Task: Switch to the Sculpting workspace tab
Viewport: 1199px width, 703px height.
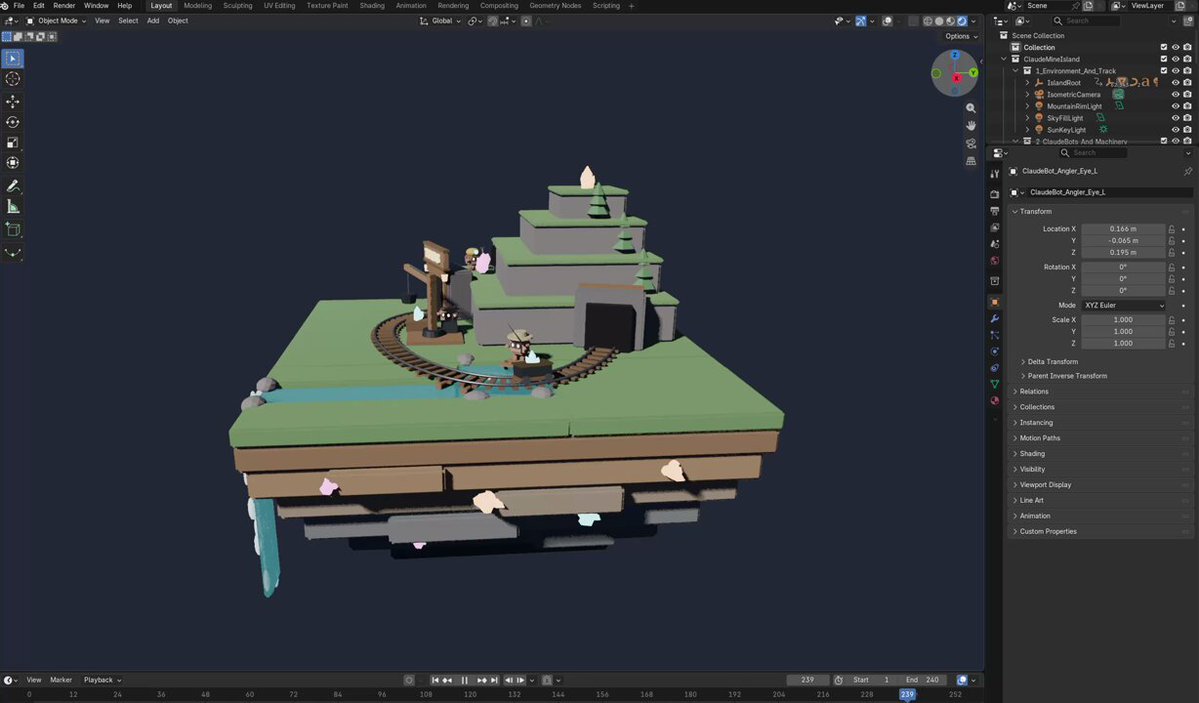Action: 238,5
